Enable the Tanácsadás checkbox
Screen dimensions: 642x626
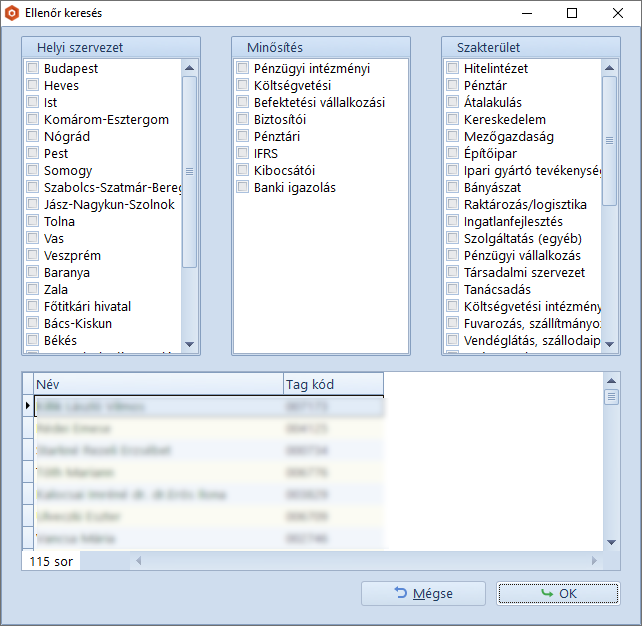coord(453,290)
